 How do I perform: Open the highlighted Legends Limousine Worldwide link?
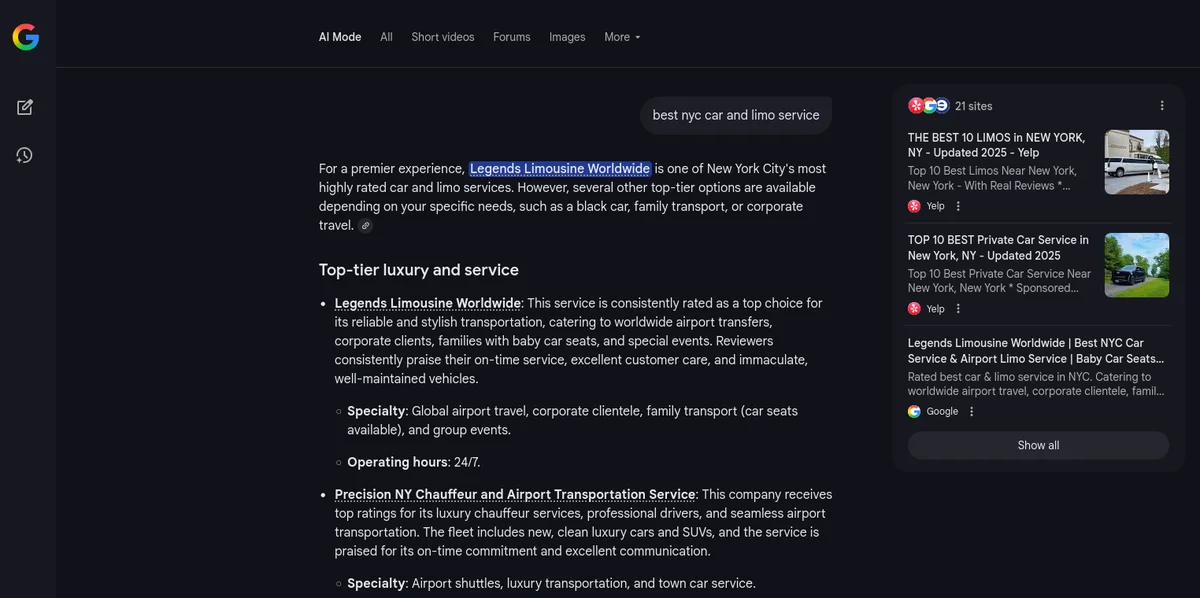tap(559, 168)
